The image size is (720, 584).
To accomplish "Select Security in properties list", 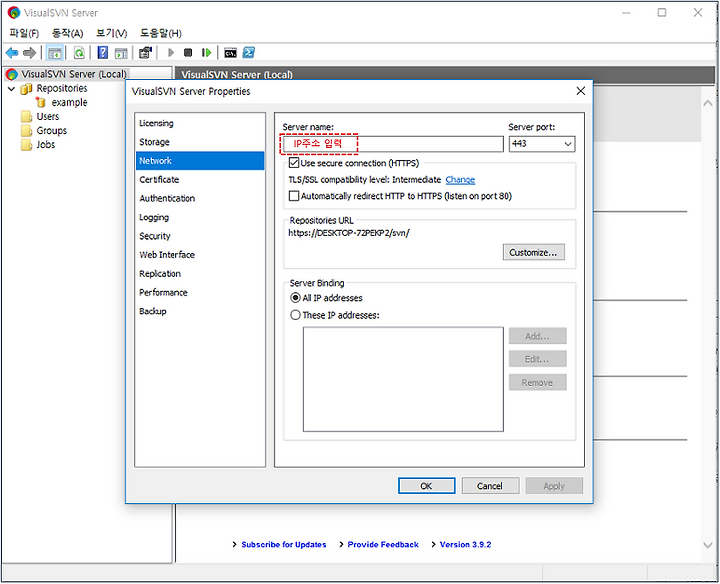I will point(200,236).
